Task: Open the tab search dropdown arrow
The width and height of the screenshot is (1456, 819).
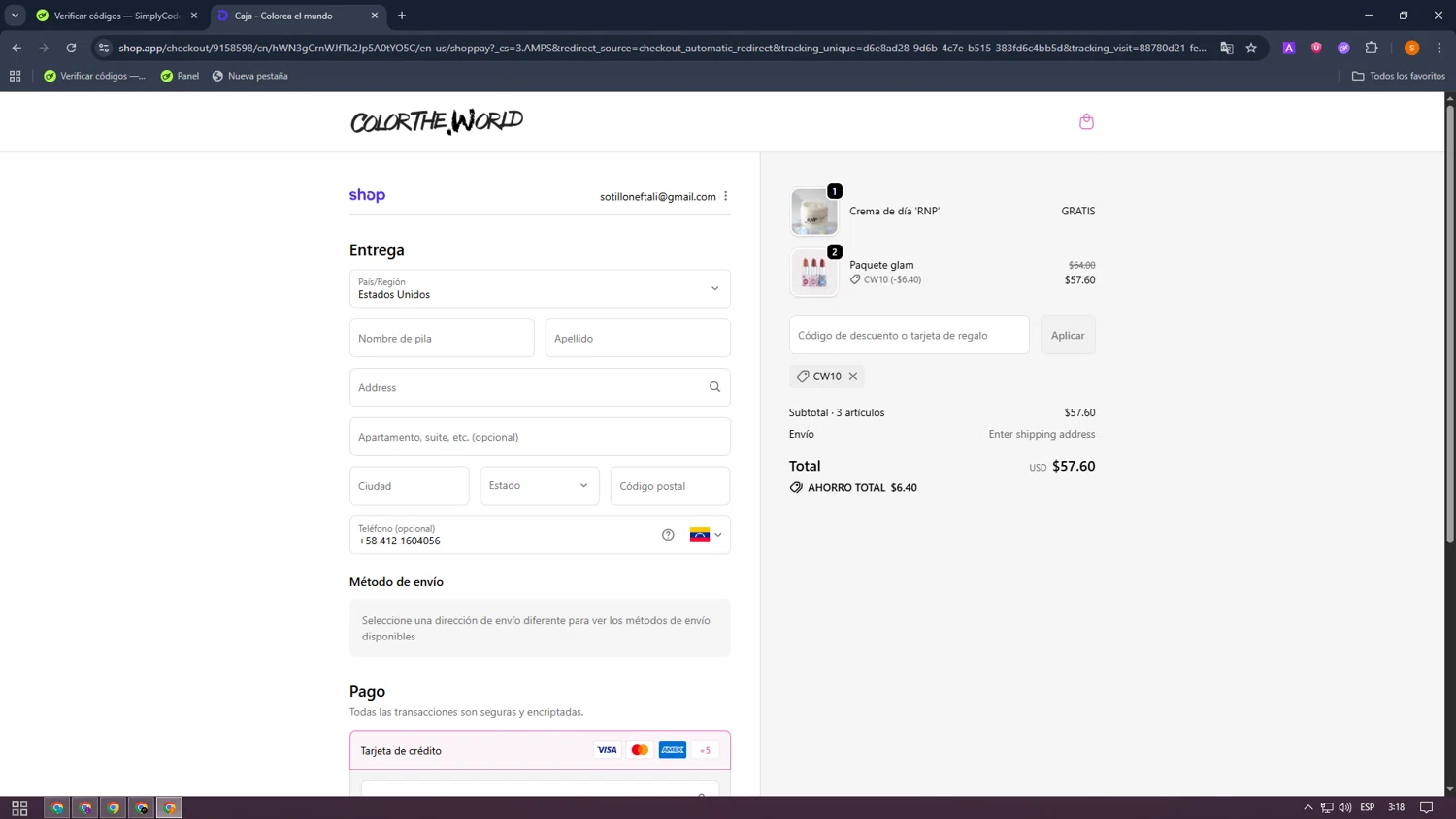Action: coord(15,16)
